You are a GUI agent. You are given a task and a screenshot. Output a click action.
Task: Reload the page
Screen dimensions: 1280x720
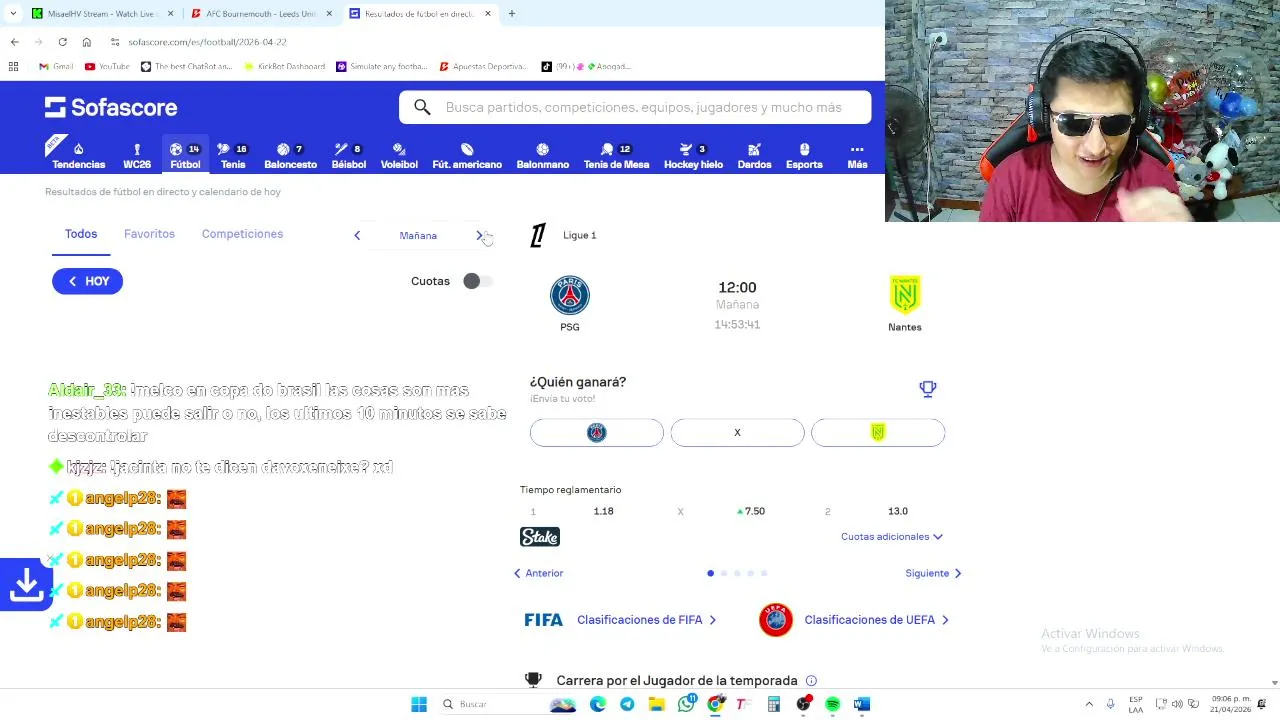pos(62,42)
